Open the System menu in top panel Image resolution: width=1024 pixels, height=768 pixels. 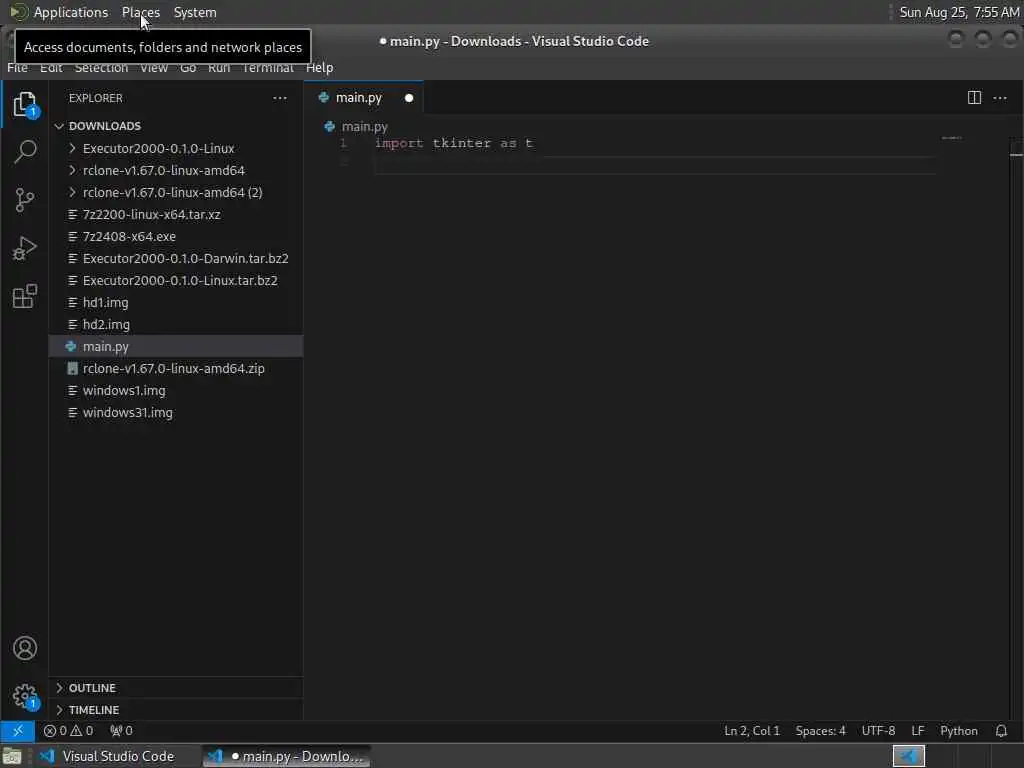(x=195, y=12)
